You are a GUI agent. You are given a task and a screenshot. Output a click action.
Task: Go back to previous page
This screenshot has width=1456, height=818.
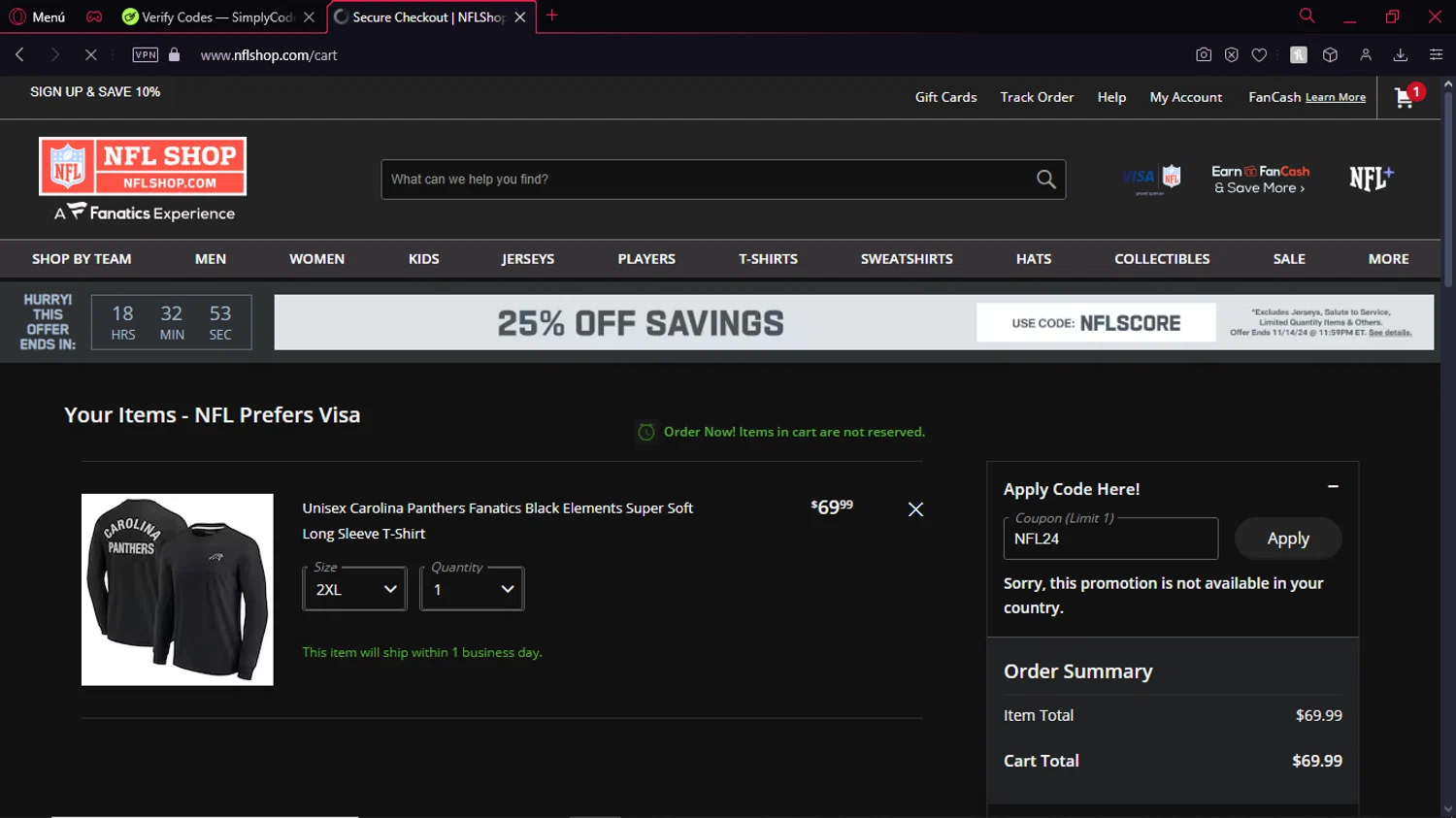coord(19,55)
